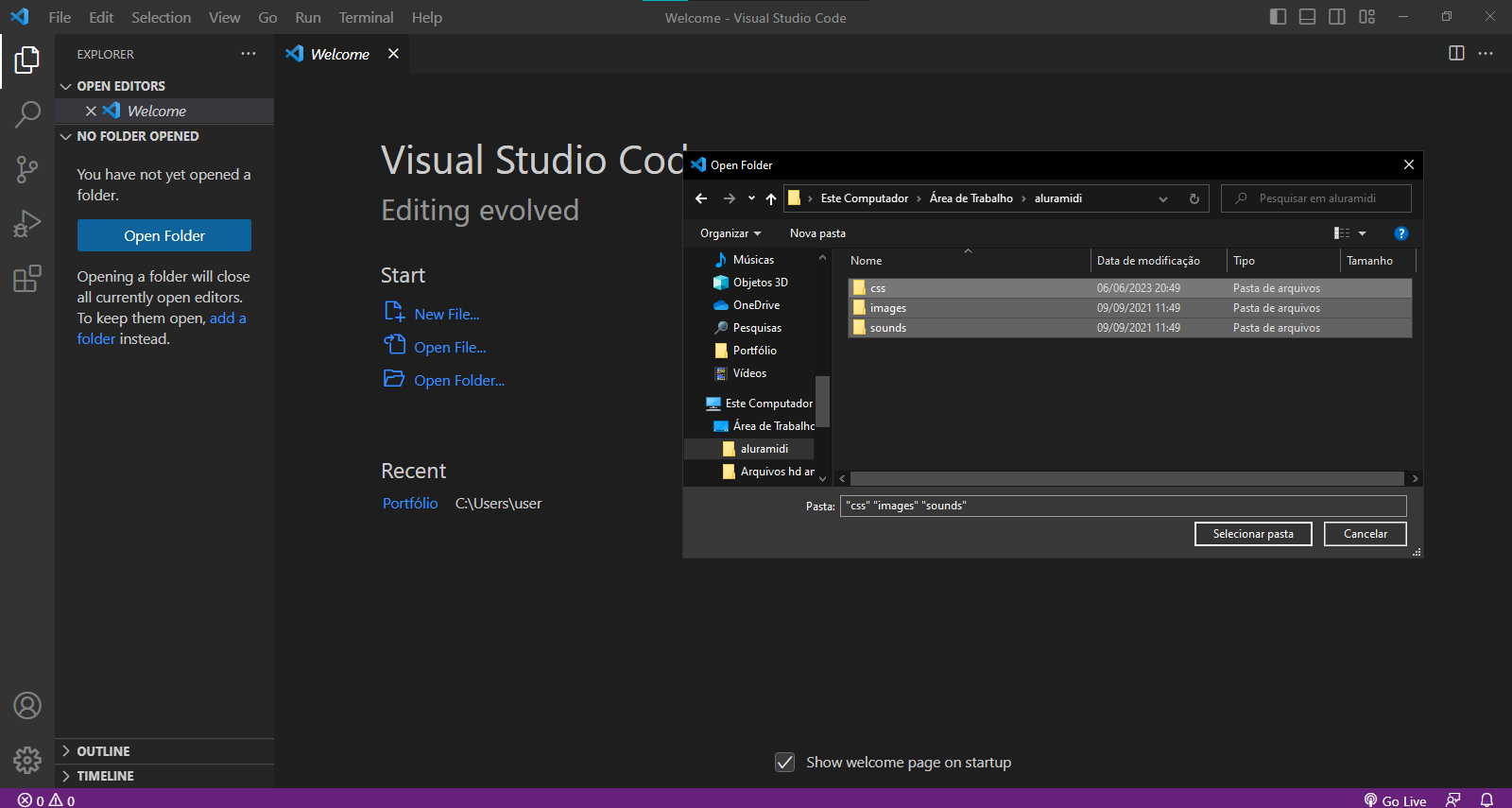1512x808 pixels.
Task: Open the File menu
Action: [x=60, y=17]
